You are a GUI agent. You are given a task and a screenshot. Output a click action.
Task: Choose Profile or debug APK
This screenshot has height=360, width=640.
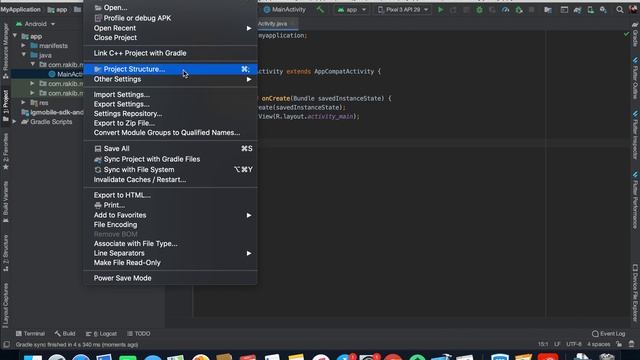tap(171, 18)
